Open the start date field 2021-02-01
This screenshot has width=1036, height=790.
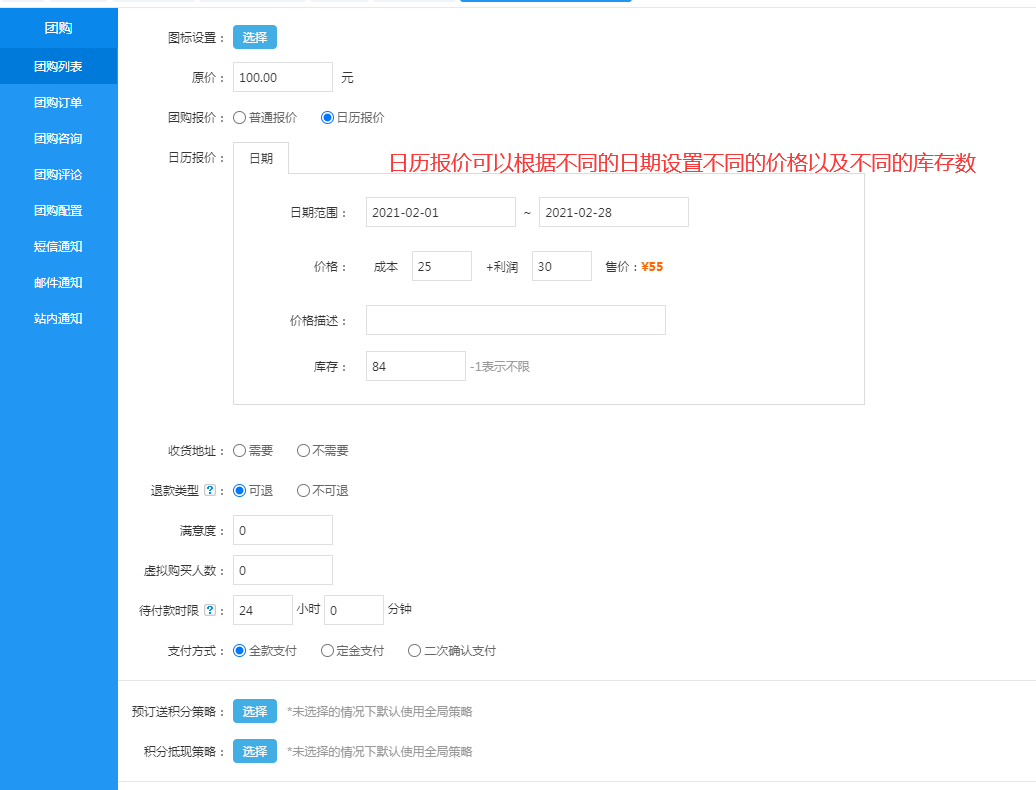[440, 212]
